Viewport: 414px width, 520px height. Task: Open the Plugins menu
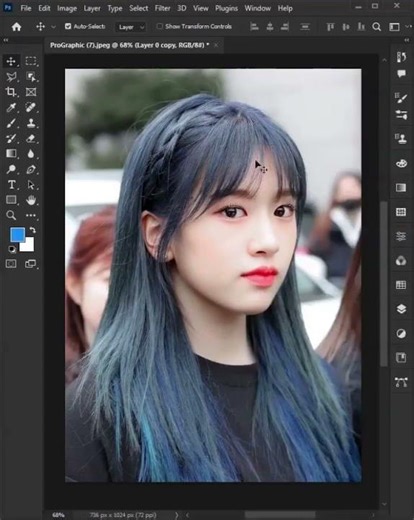tap(226, 8)
